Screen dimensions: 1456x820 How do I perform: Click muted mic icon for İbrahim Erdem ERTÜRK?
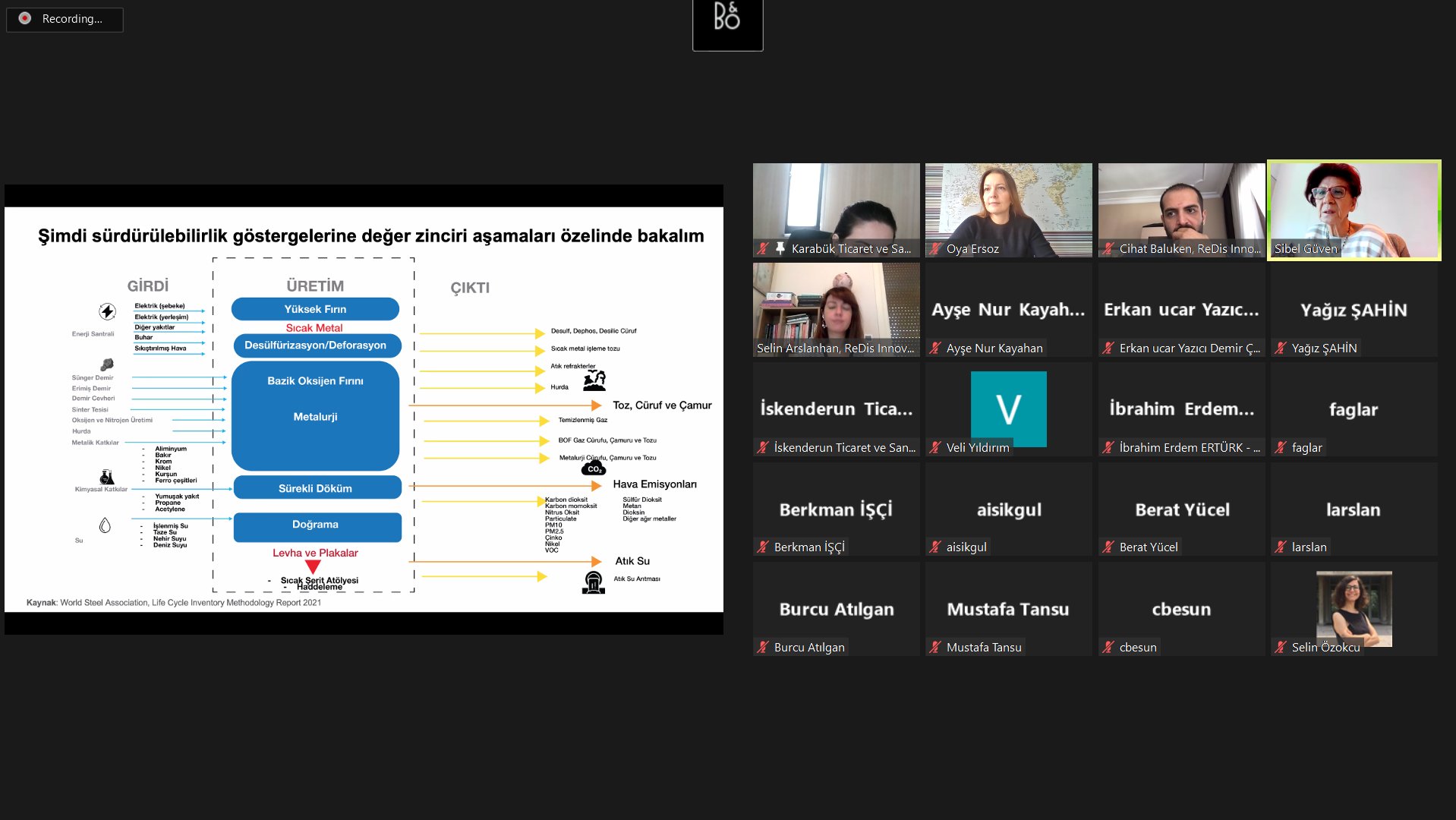(x=1109, y=447)
